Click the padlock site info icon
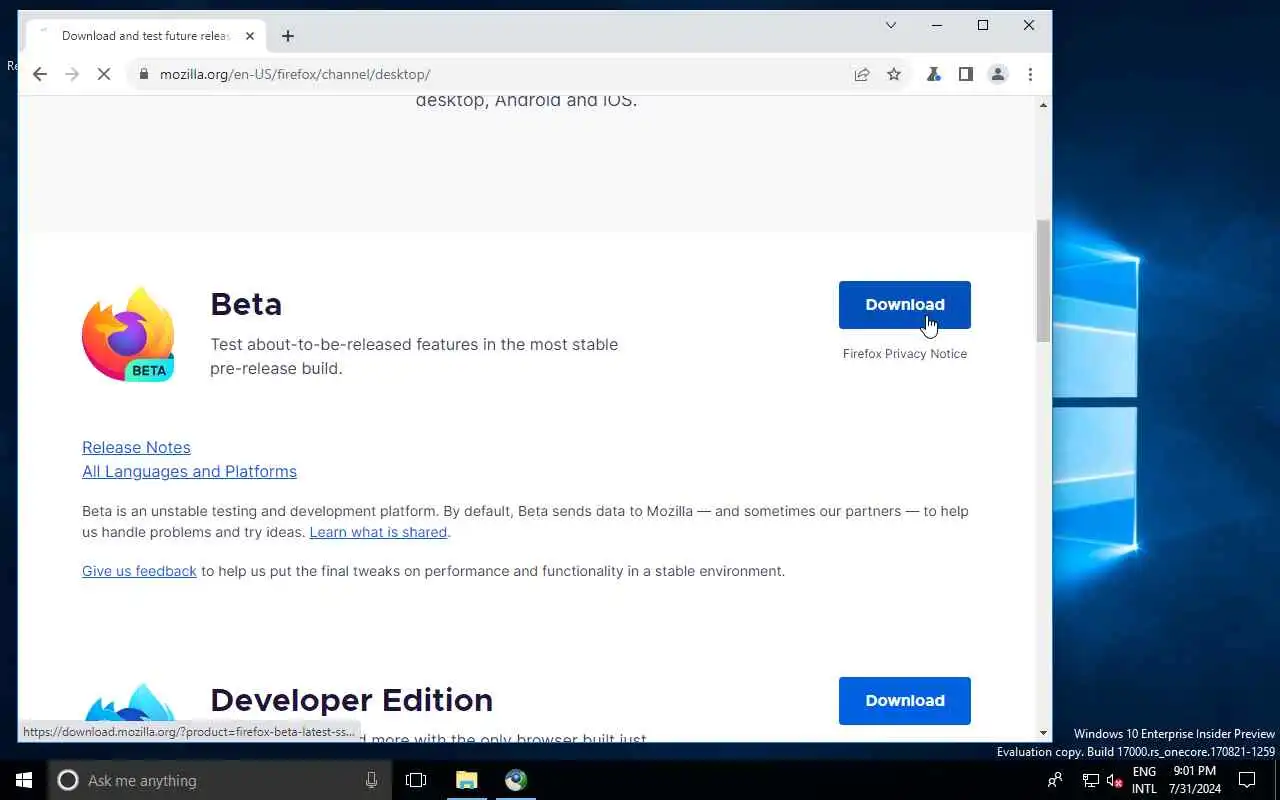This screenshot has height=800, width=1280. click(x=144, y=74)
